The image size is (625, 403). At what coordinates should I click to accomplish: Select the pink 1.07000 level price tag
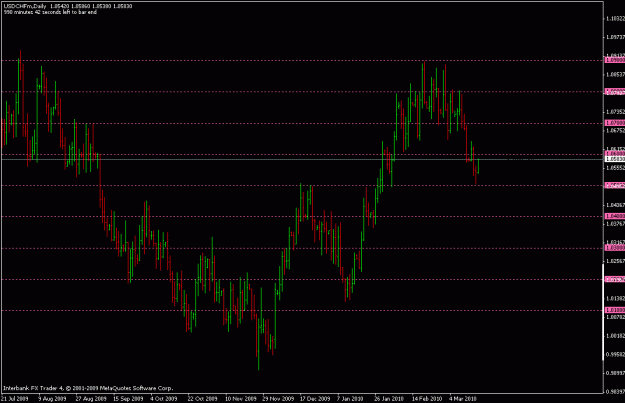click(x=615, y=123)
